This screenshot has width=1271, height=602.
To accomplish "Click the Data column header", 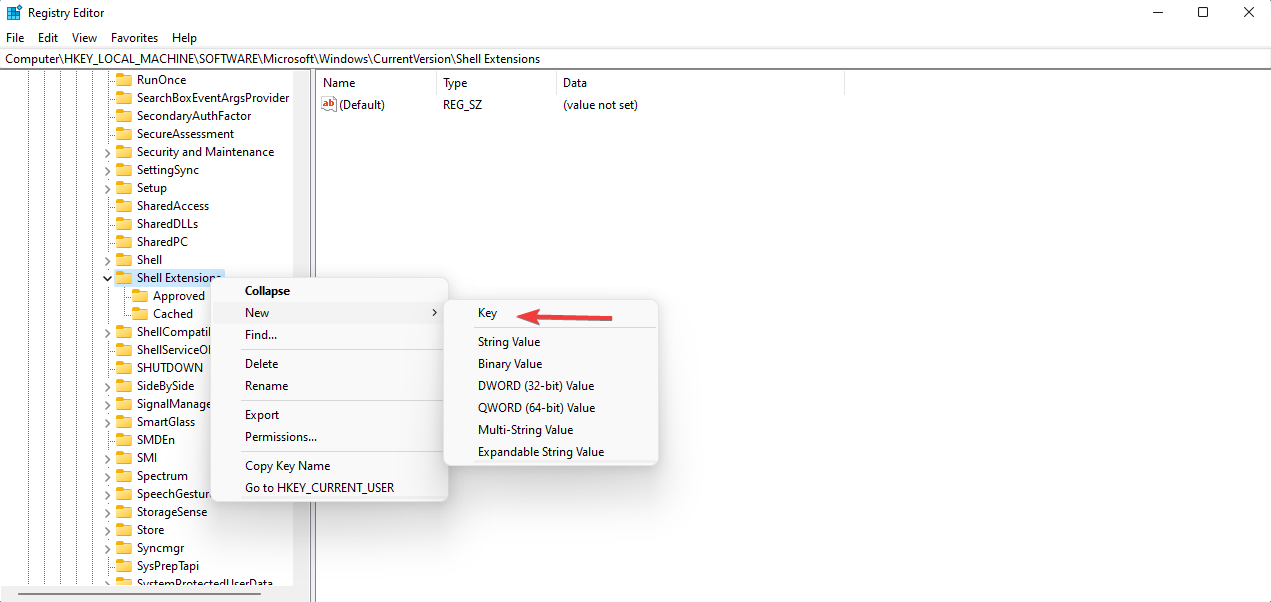I will (700, 83).
